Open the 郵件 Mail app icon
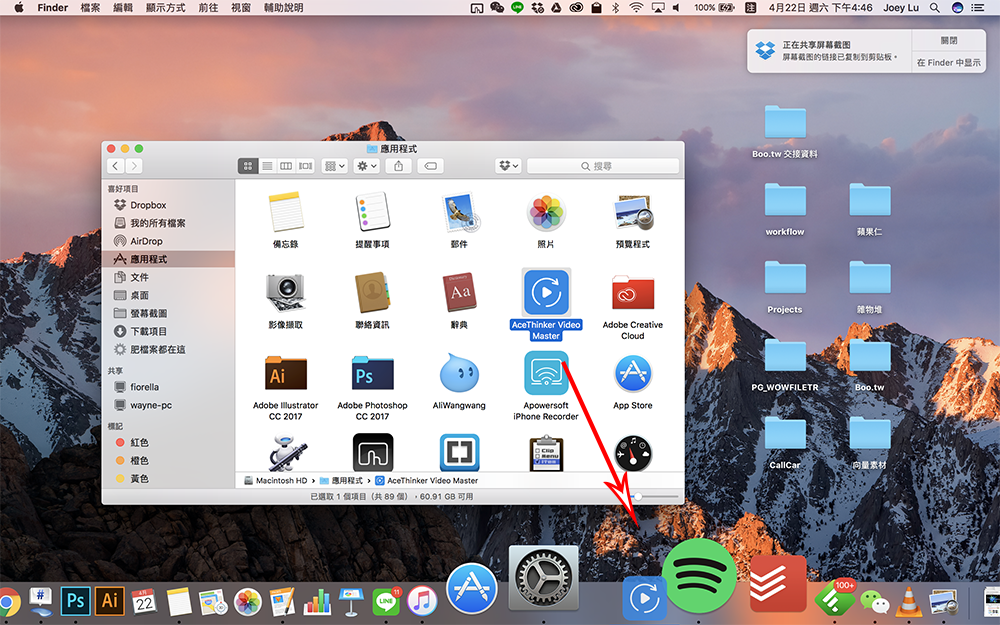The width and height of the screenshot is (1000, 625). 459,212
